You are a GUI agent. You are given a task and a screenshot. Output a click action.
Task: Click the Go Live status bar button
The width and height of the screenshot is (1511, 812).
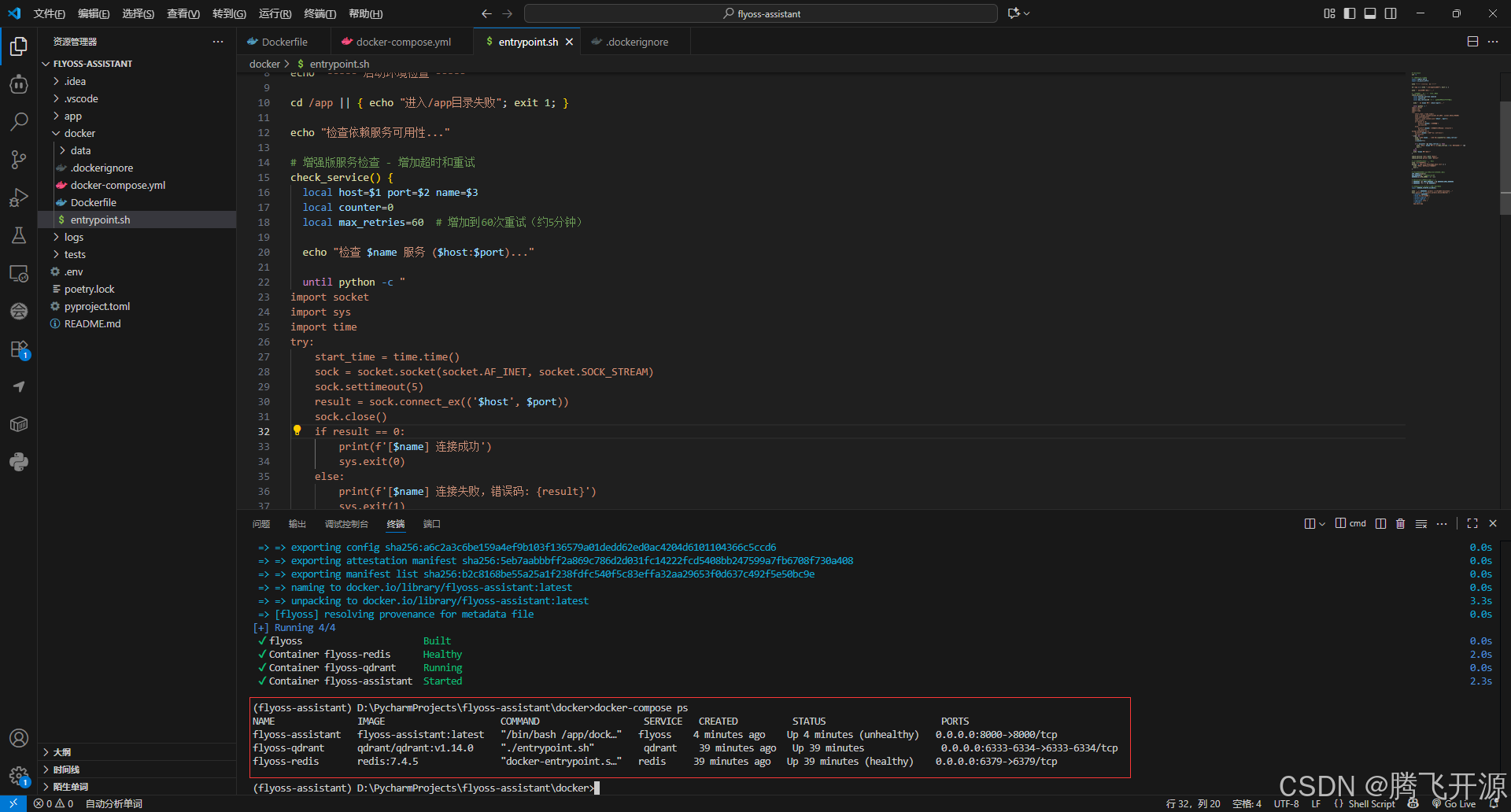pos(1454,803)
